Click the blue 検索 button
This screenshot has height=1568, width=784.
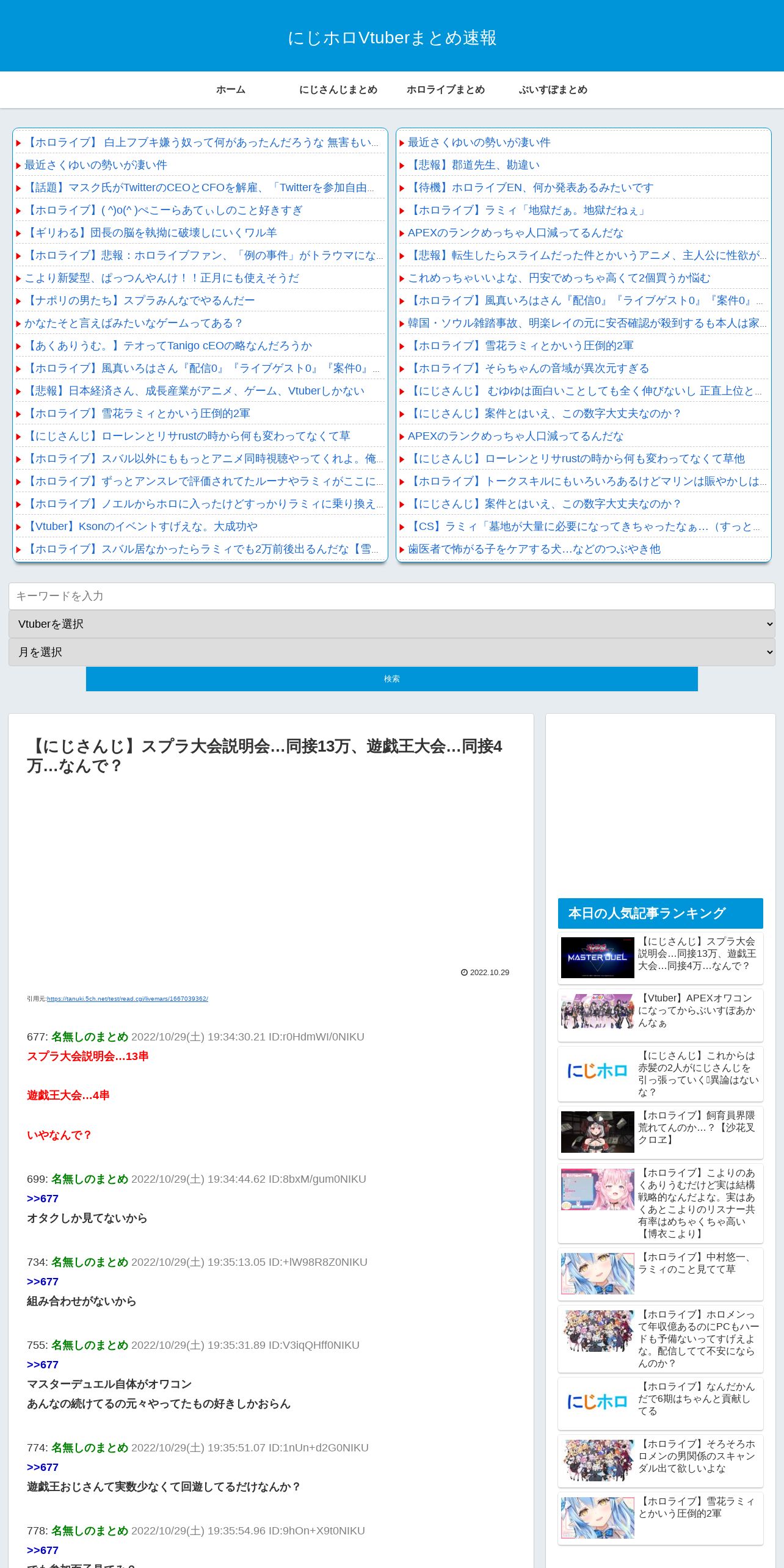[392, 679]
